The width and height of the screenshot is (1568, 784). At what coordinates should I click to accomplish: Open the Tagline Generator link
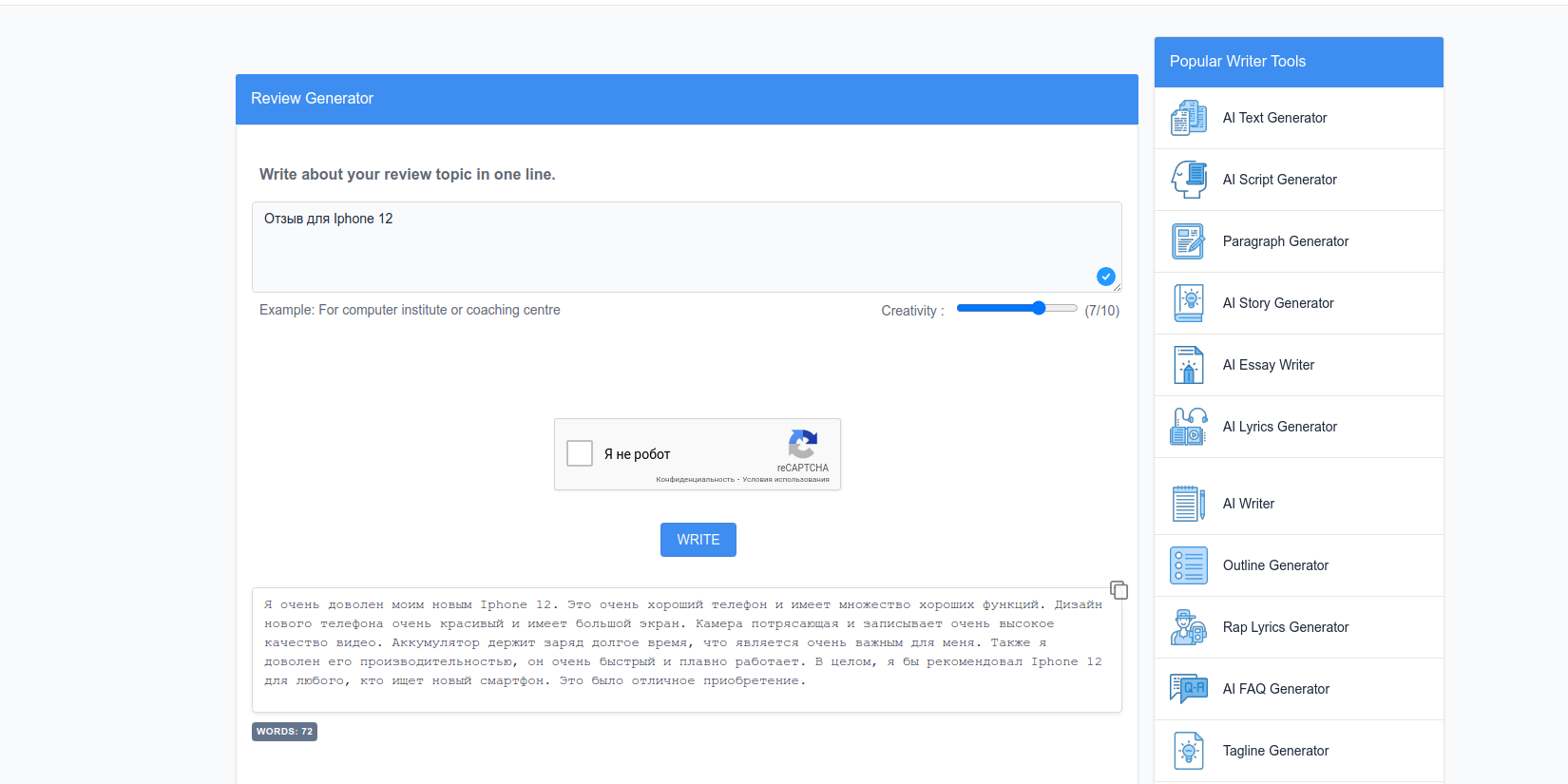pos(1275,751)
